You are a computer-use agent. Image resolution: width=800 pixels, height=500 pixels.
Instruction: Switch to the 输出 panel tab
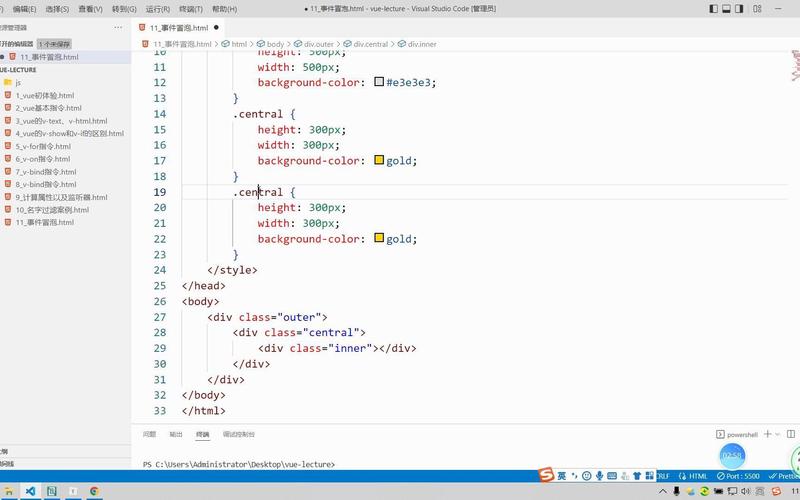(x=176, y=434)
